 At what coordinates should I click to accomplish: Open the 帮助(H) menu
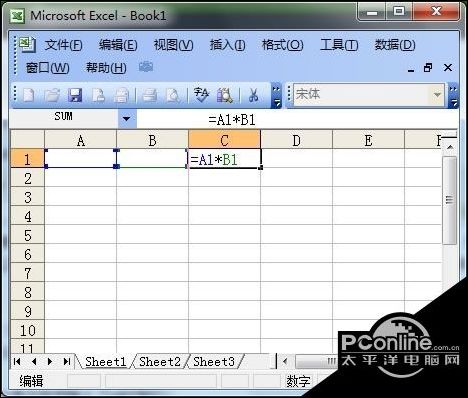click(106, 68)
